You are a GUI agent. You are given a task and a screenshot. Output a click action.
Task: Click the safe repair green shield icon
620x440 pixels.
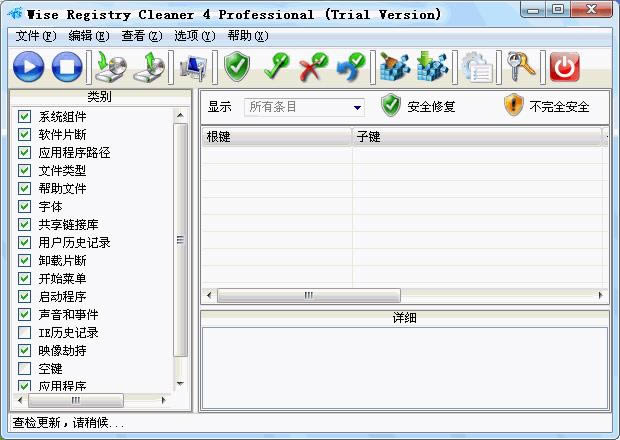coord(391,105)
